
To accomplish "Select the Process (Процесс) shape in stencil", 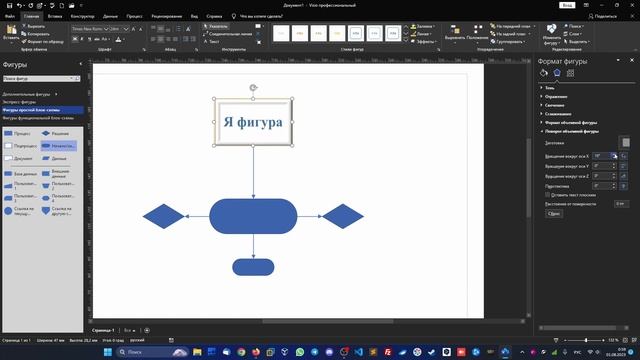I will click(x=18, y=133).
